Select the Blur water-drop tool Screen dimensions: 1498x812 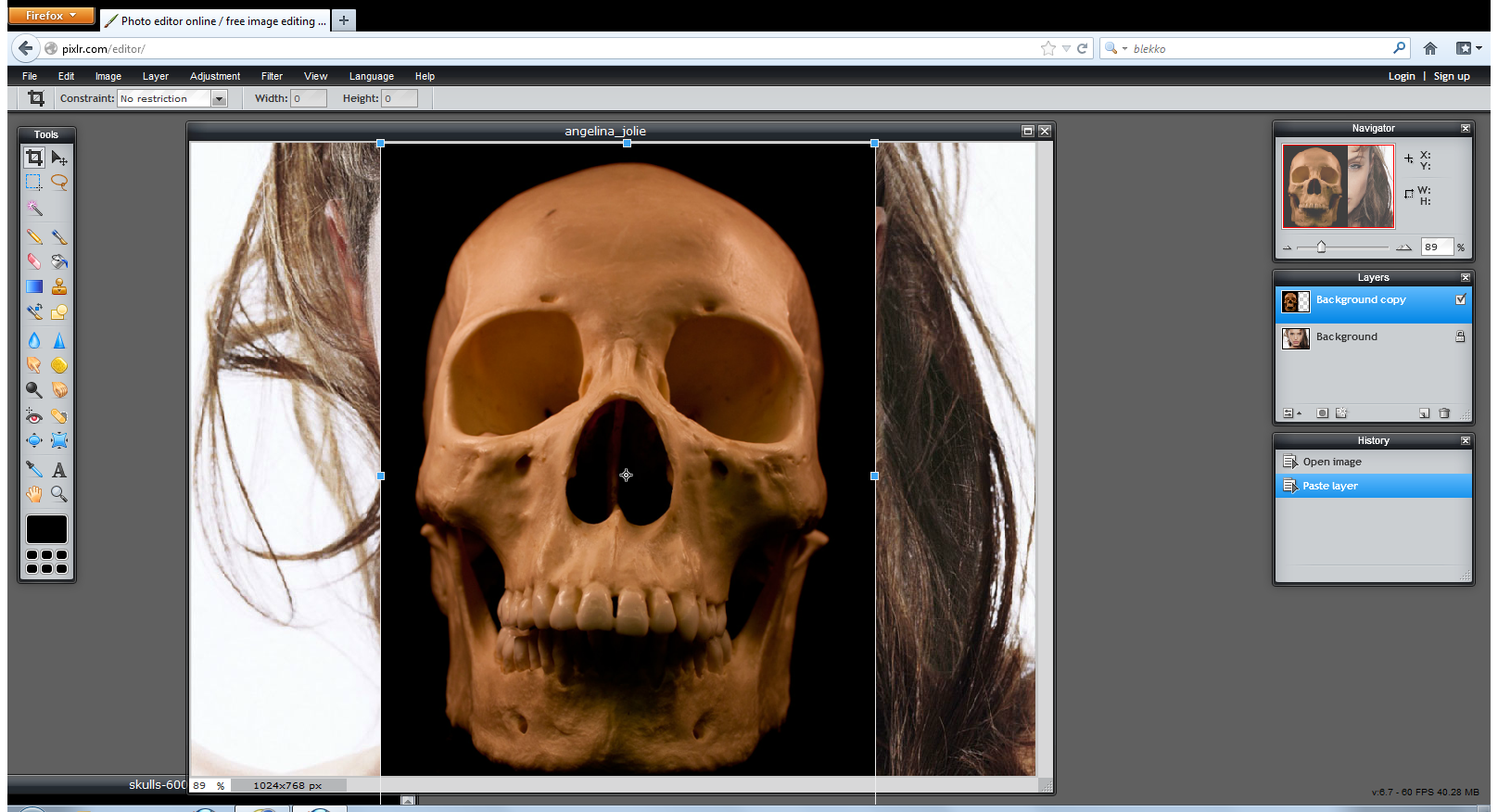pyautogui.click(x=34, y=340)
